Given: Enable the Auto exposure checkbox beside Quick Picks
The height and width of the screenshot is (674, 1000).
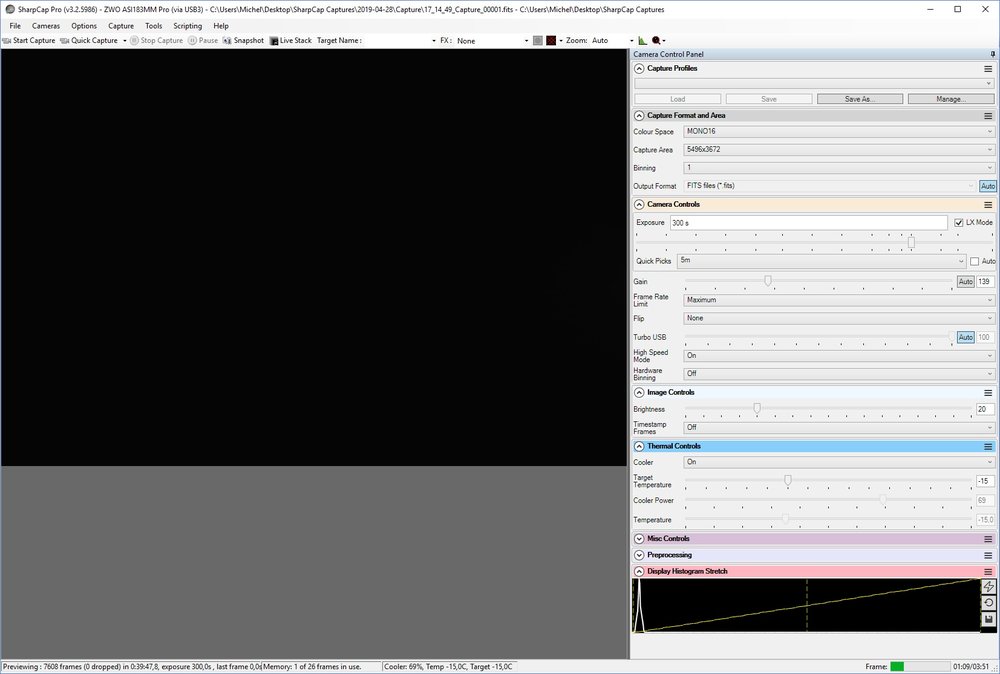Looking at the screenshot, I should (x=974, y=261).
